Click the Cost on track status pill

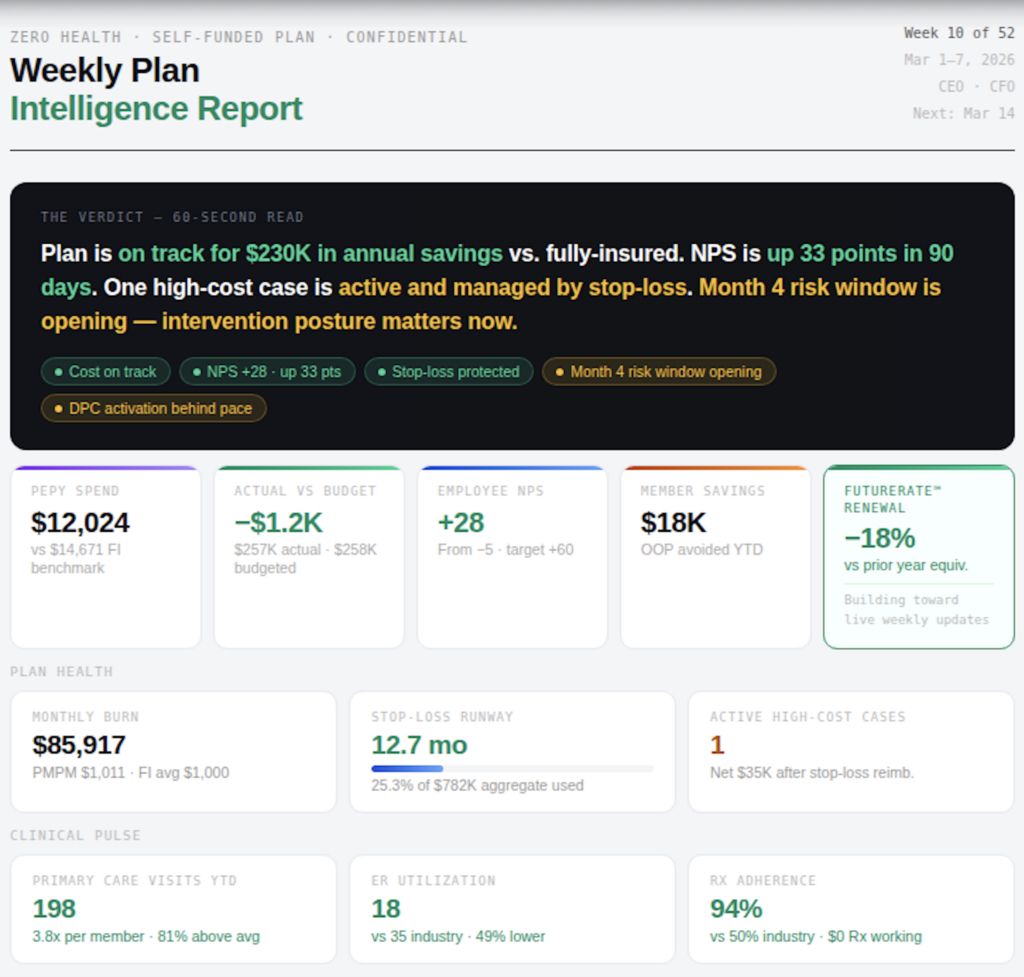point(105,372)
